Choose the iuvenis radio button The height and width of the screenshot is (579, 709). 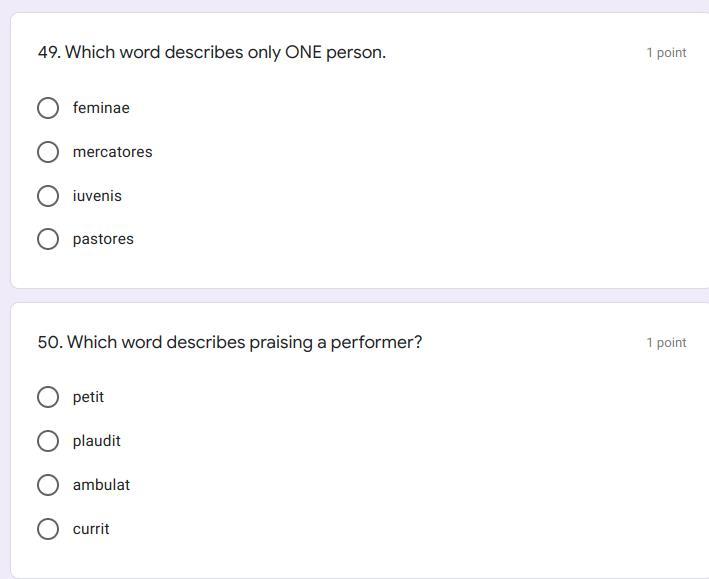click(x=48, y=196)
